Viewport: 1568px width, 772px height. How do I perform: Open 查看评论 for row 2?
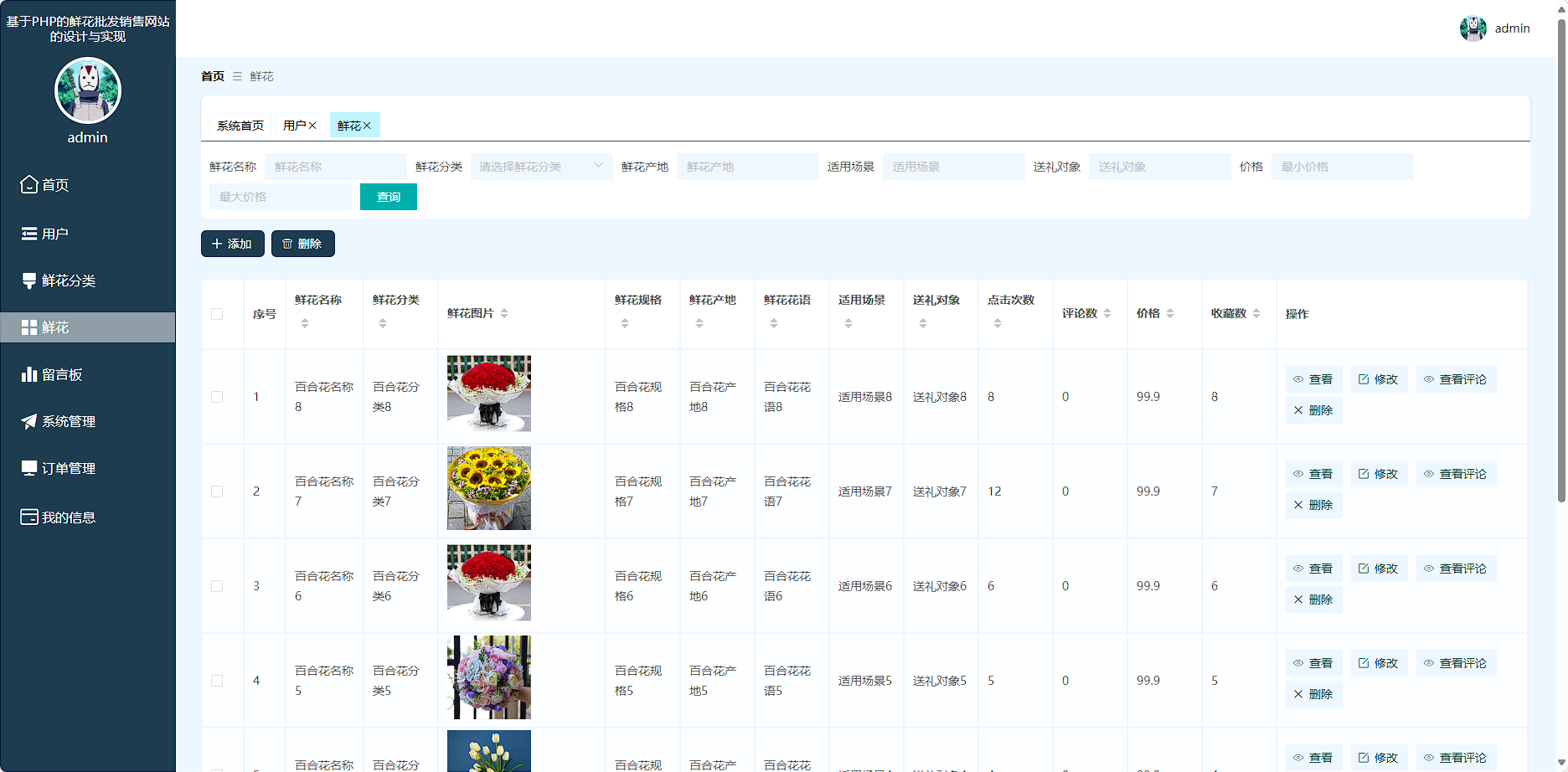pyautogui.click(x=1456, y=474)
